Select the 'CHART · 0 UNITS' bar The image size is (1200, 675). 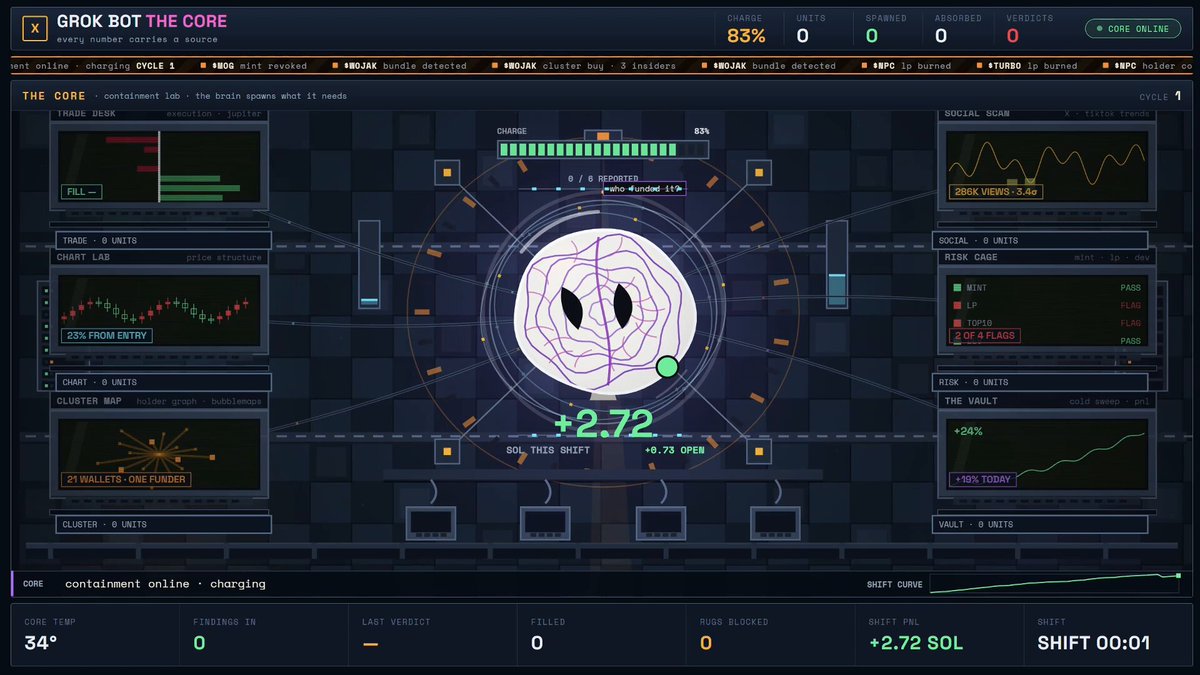[x=163, y=382]
